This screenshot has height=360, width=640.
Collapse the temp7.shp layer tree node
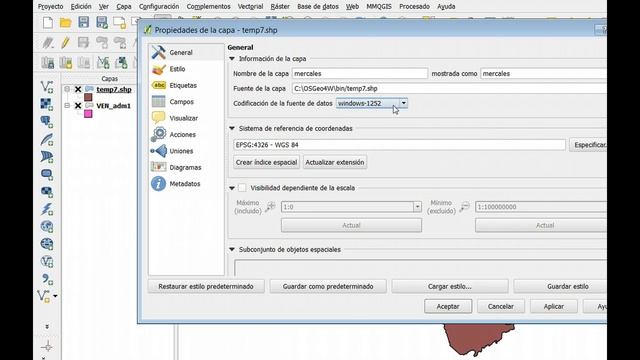67,89
